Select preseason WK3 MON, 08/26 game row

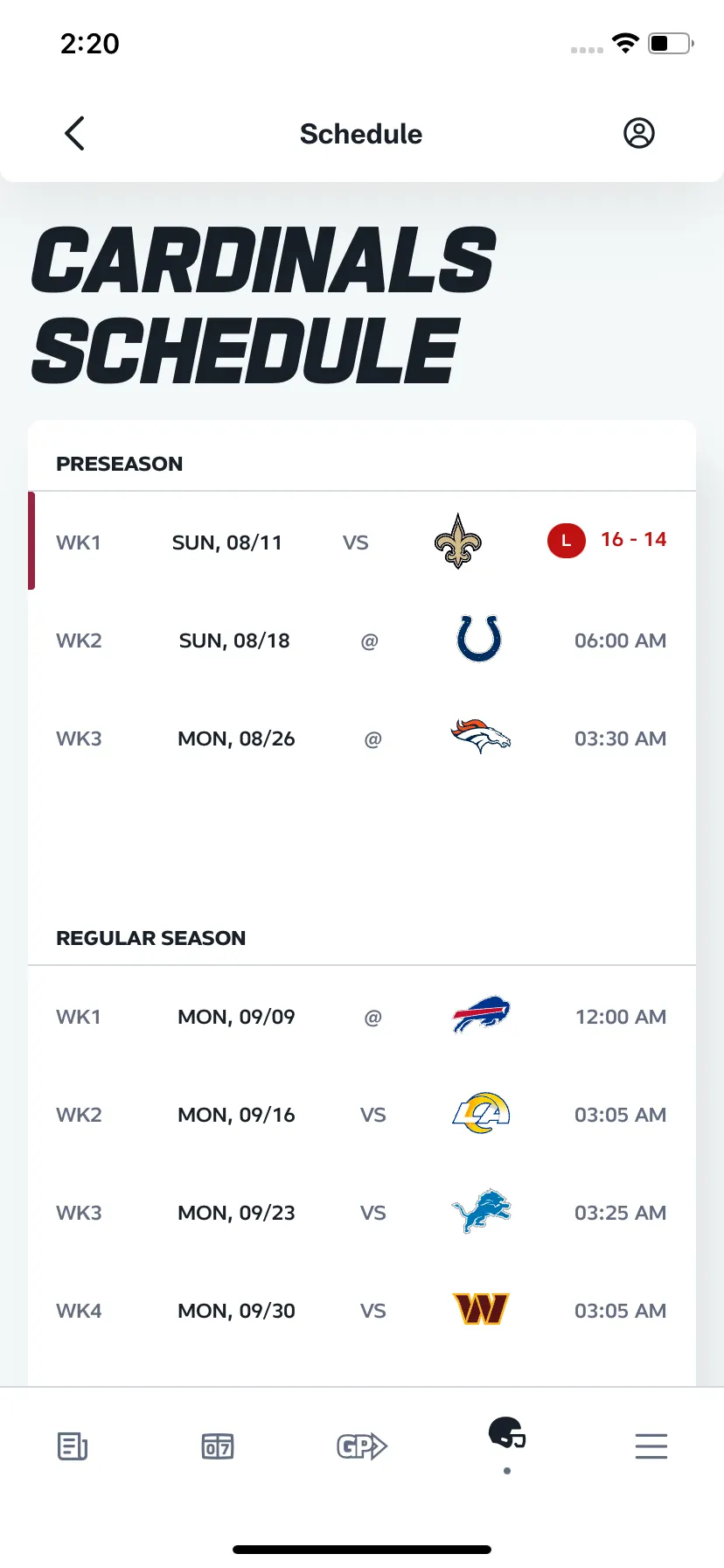tap(362, 738)
